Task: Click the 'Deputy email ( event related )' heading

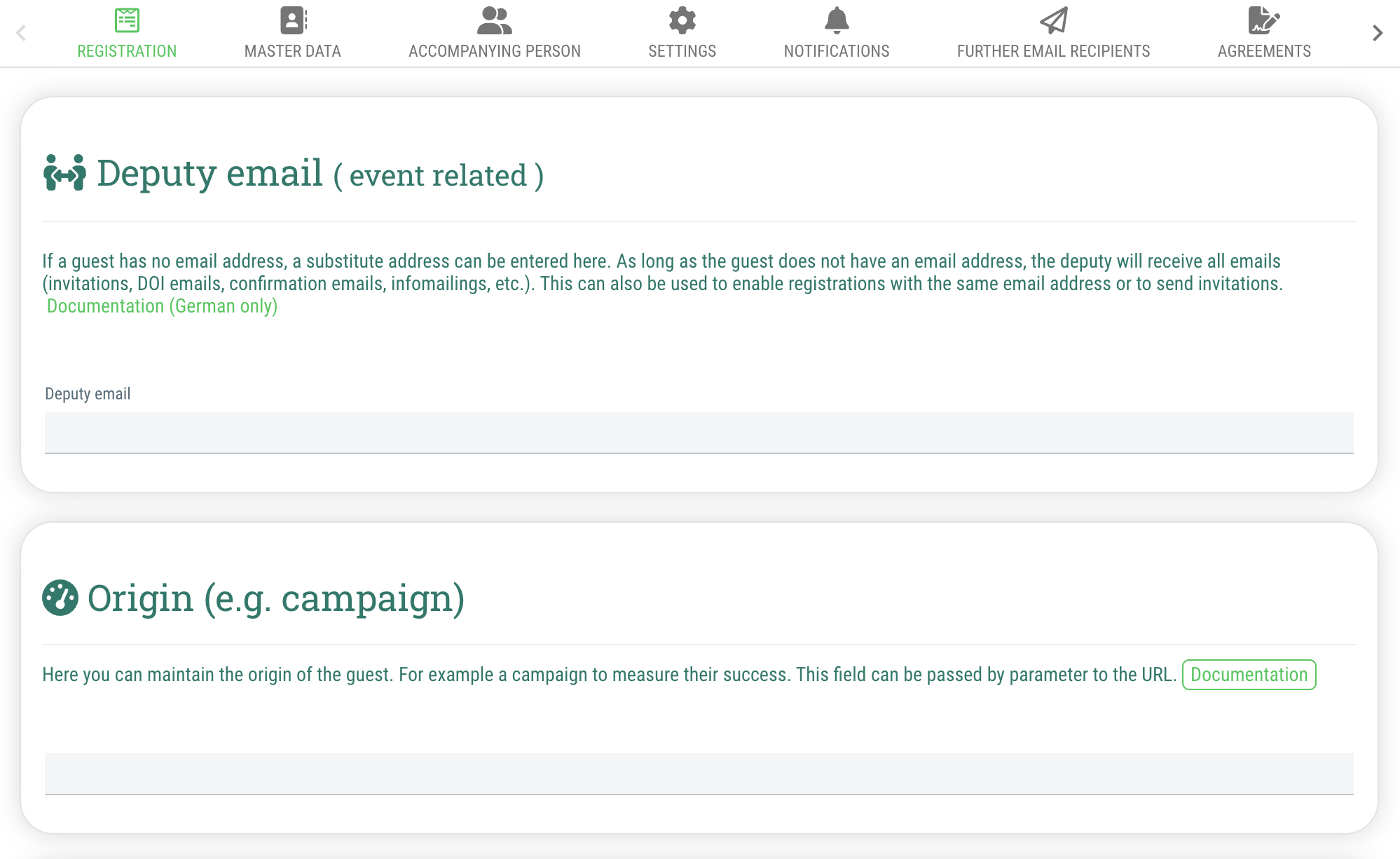Action: pyautogui.click(x=320, y=173)
